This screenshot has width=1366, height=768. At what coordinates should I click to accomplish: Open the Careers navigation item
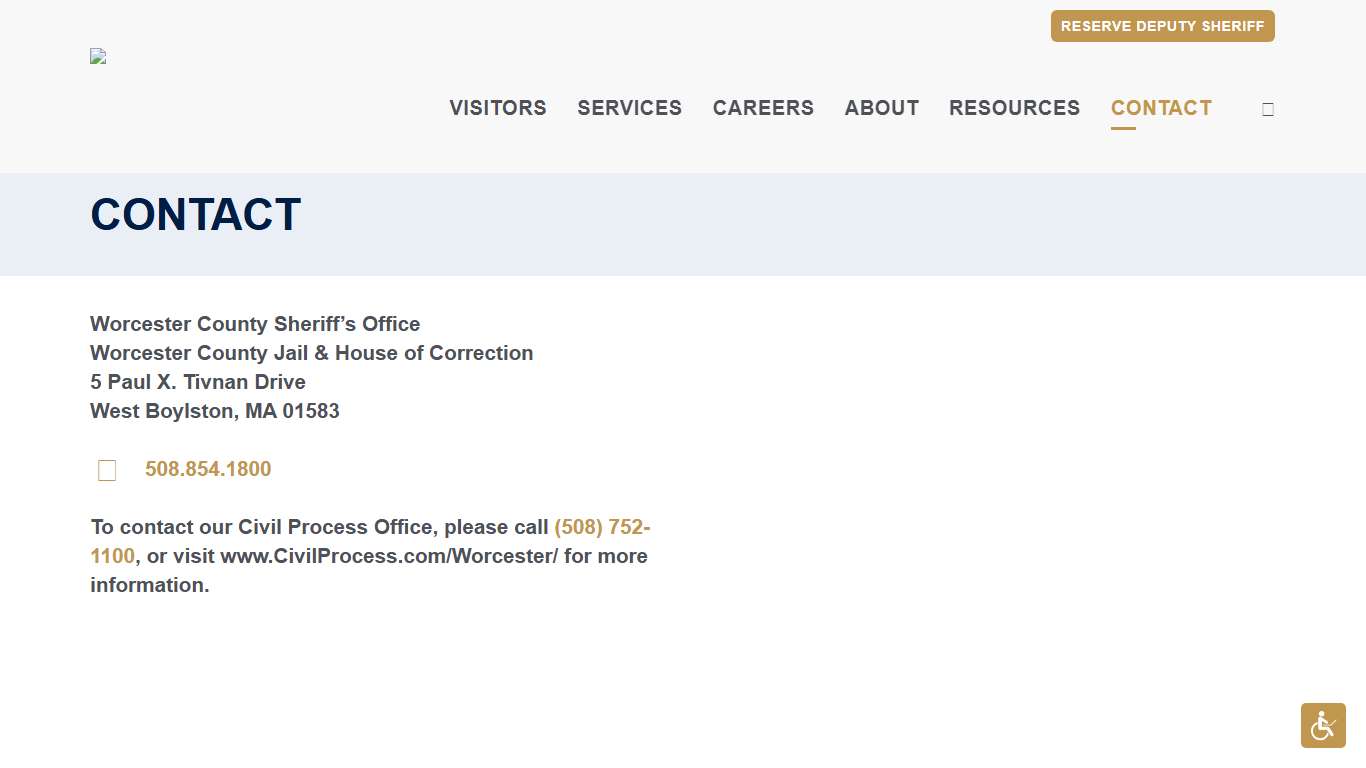coord(763,108)
